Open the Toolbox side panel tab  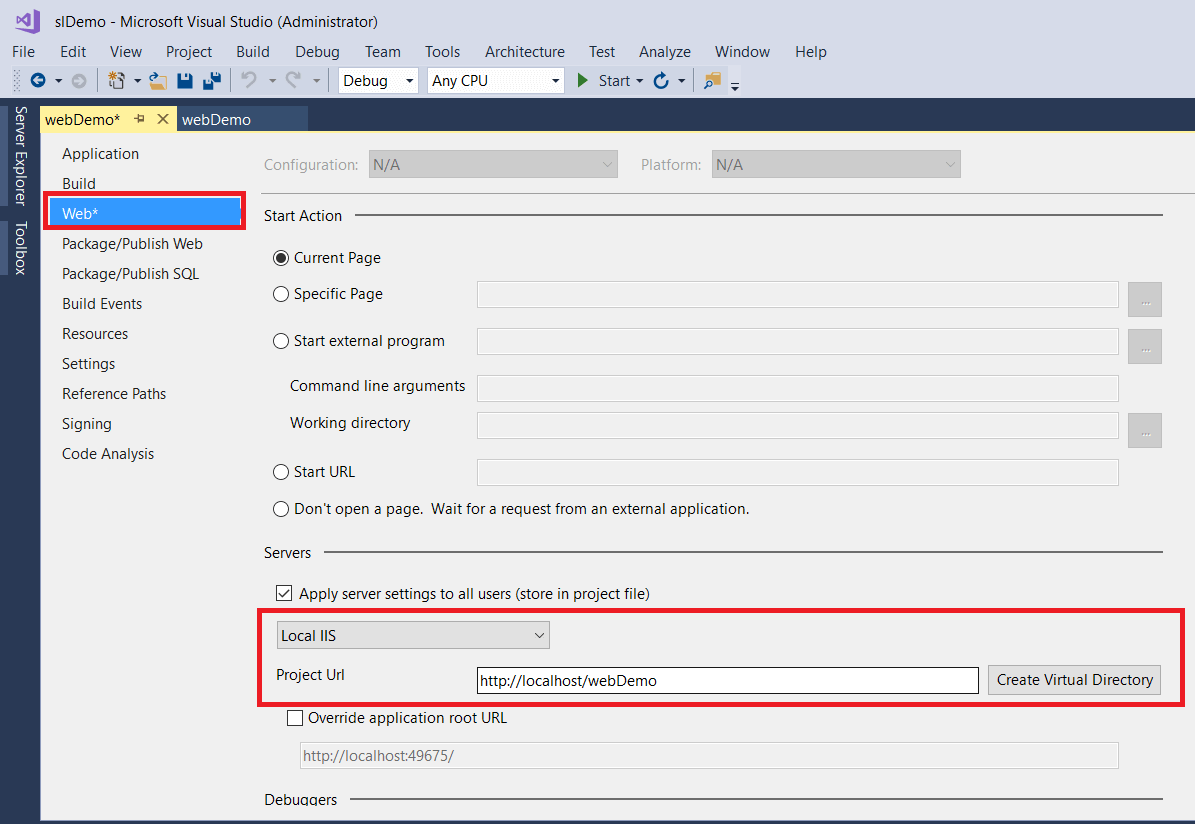pos(21,248)
